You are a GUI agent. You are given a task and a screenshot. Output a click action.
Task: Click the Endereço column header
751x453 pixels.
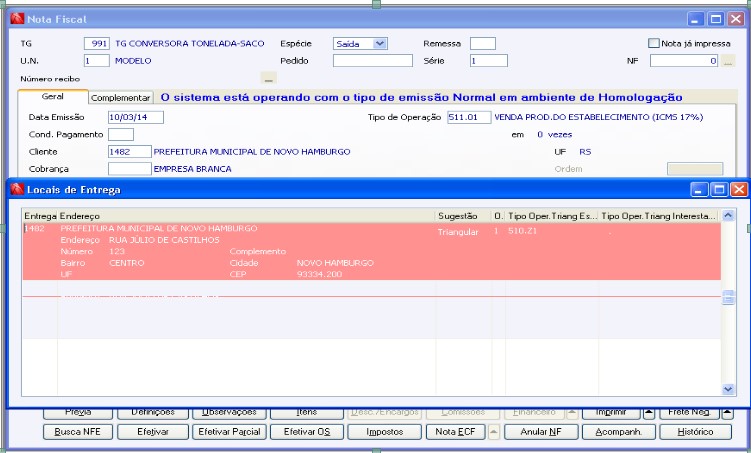click(247, 216)
